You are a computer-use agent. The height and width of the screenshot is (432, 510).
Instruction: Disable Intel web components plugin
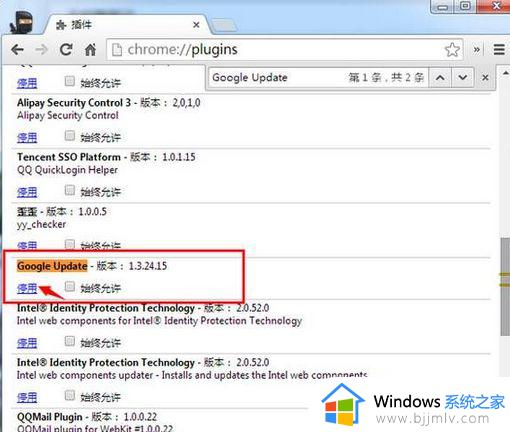(27, 343)
